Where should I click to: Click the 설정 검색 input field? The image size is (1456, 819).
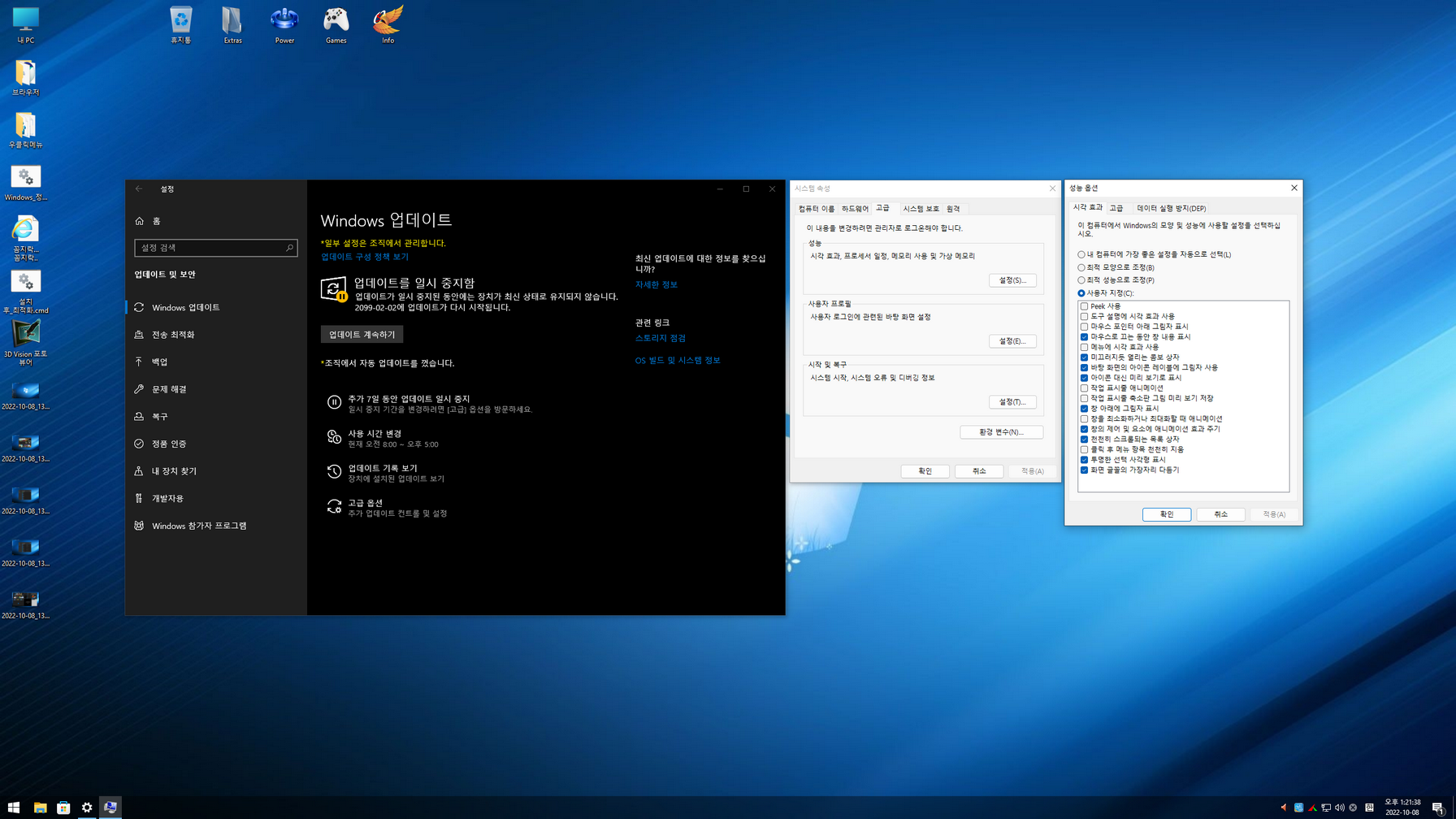point(215,248)
